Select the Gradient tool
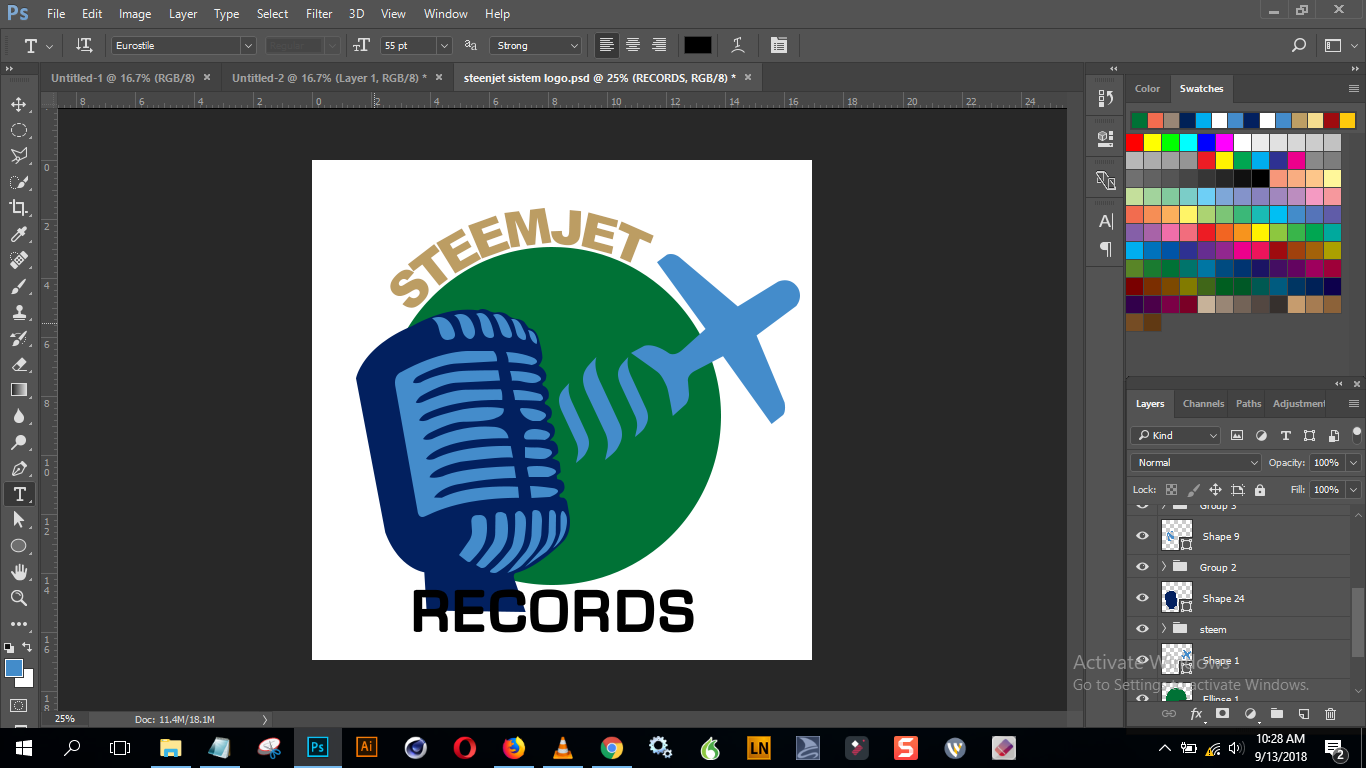The height and width of the screenshot is (768, 1366). pos(18,390)
